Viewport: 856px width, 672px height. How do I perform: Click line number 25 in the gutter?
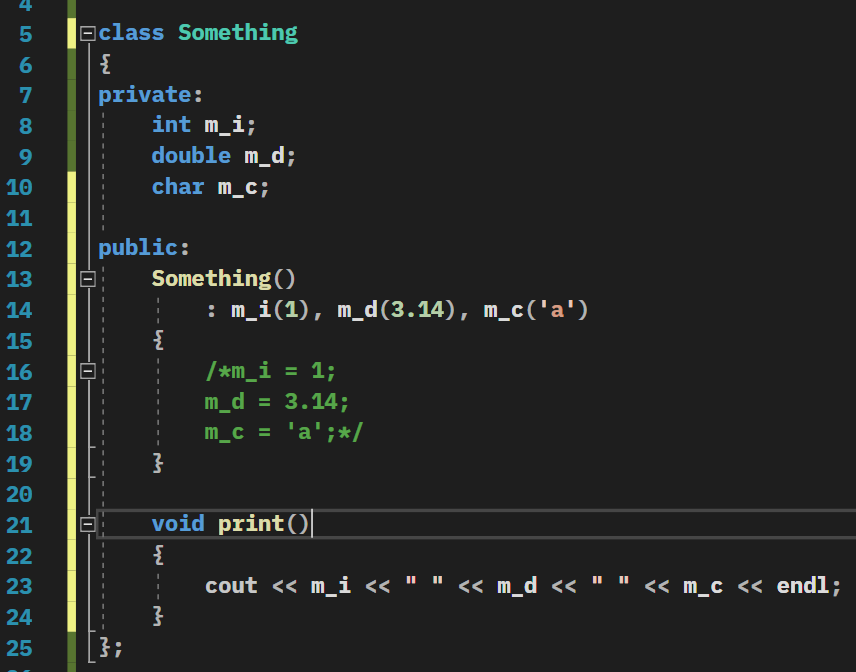(x=19, y=648)
